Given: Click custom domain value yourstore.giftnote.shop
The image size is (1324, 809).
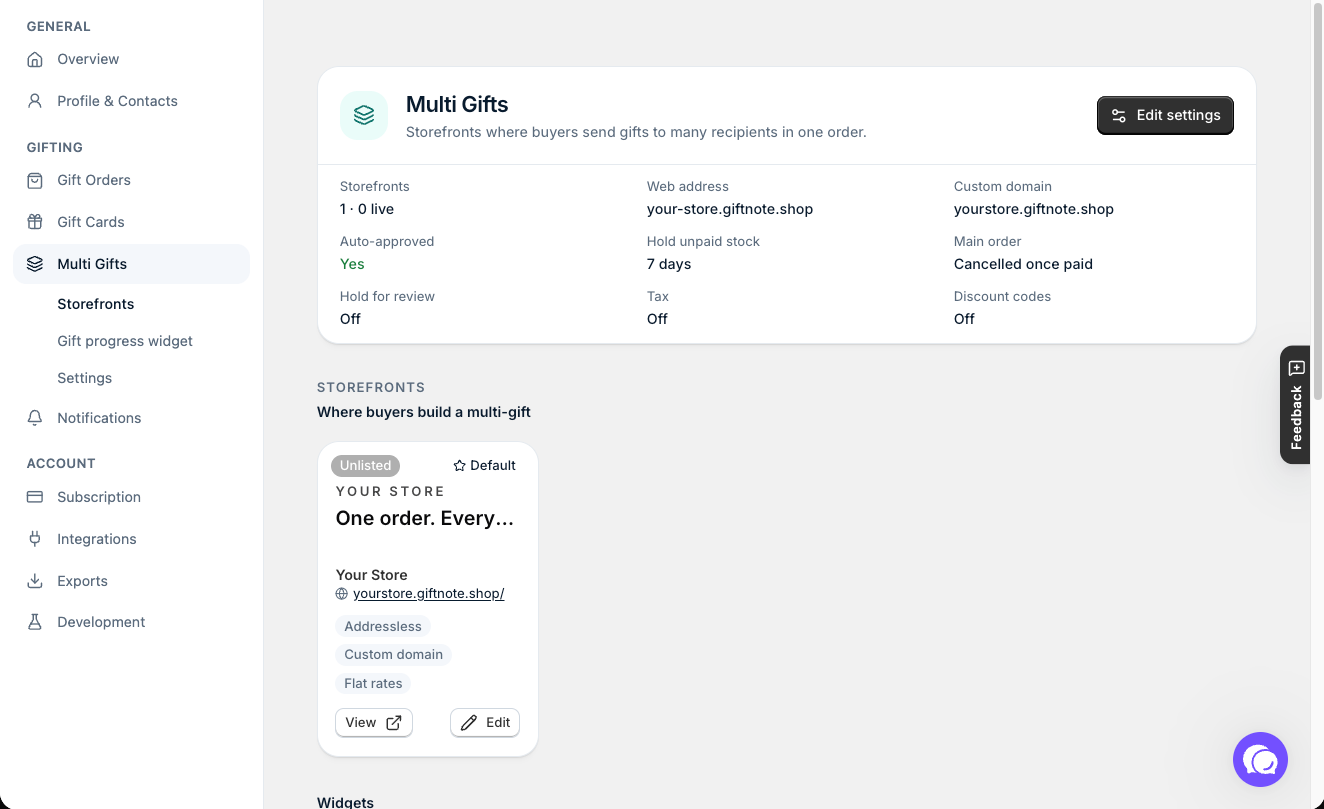Looking at the screenshot, I should pyautogui.click(x=1034, y=209).
